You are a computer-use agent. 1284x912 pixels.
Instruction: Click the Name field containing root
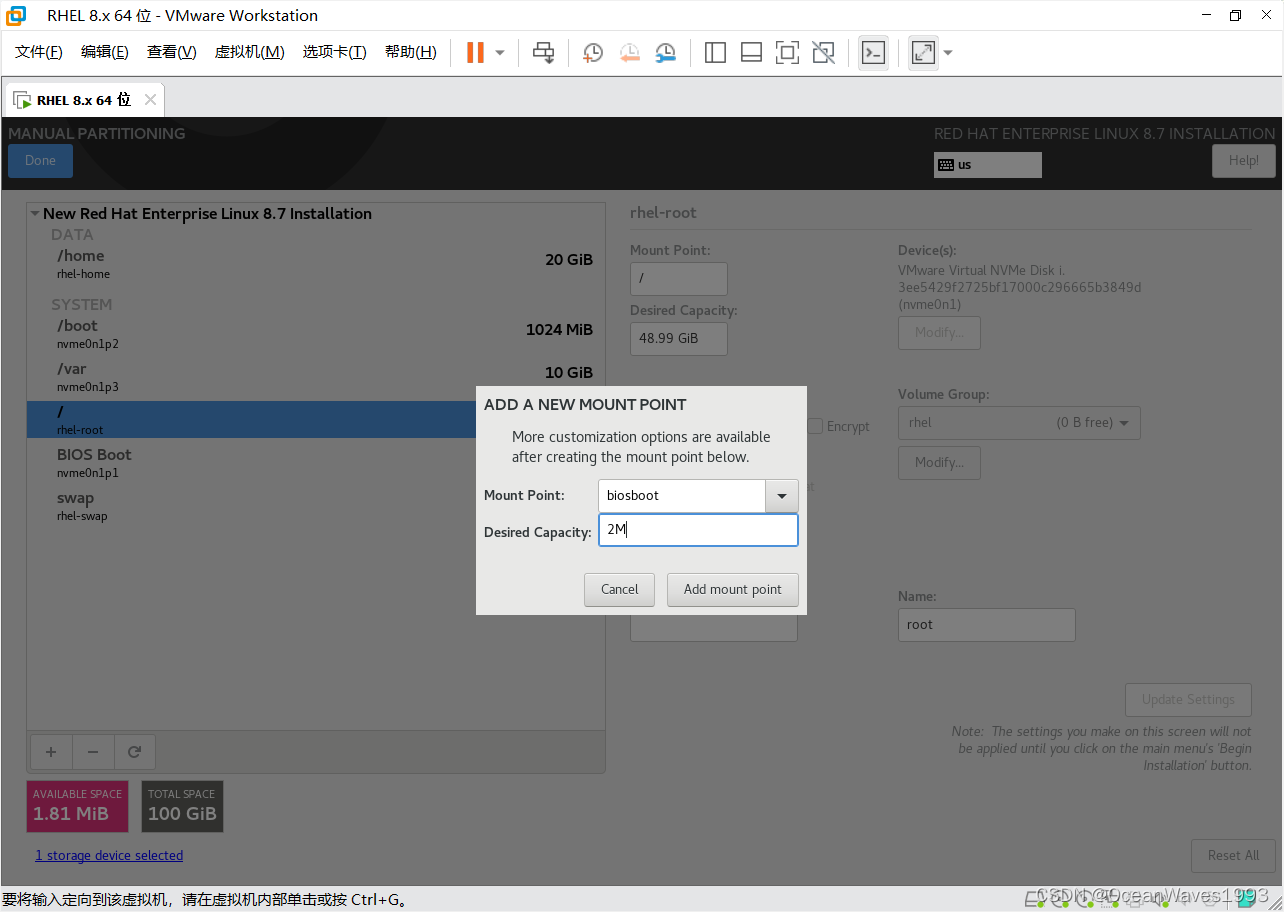click(987, 625)
